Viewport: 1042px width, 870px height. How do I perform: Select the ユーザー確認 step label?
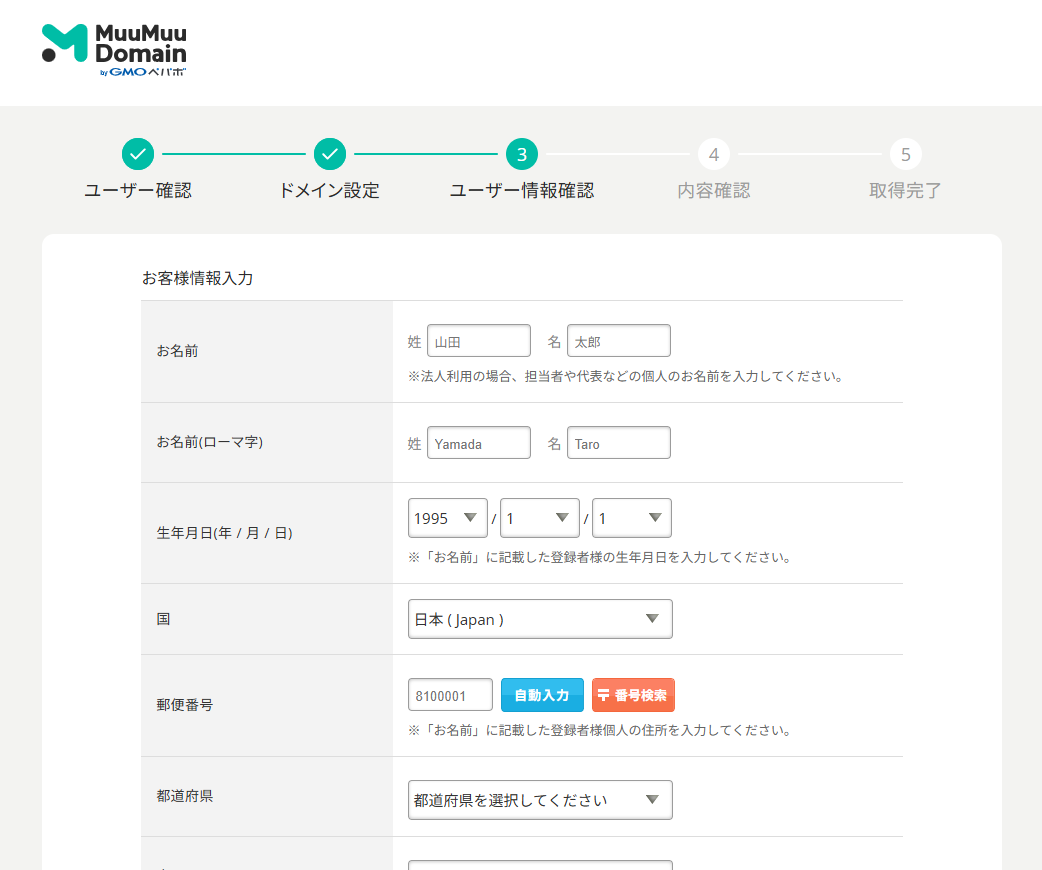click(x=138, y=191)
